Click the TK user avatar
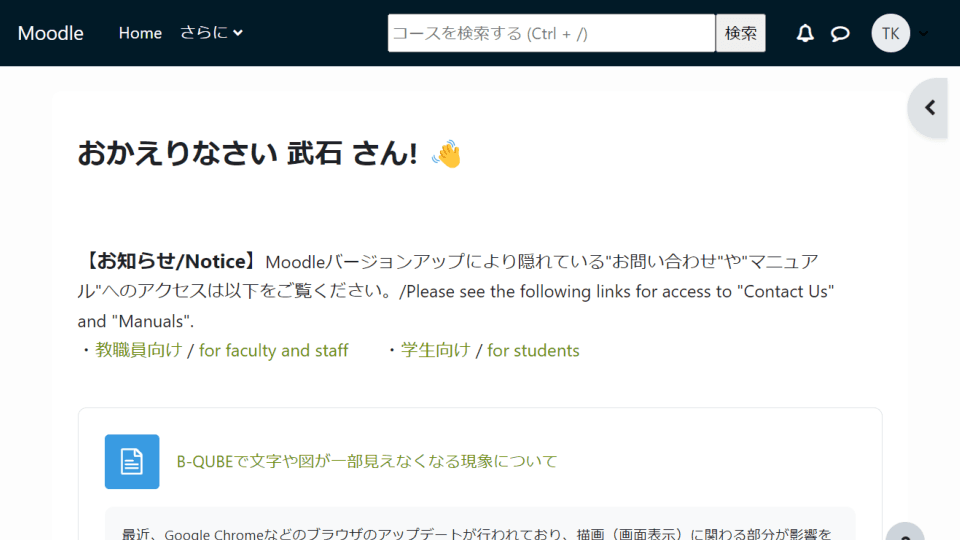The image size is (960, 540). coord(890,33)
